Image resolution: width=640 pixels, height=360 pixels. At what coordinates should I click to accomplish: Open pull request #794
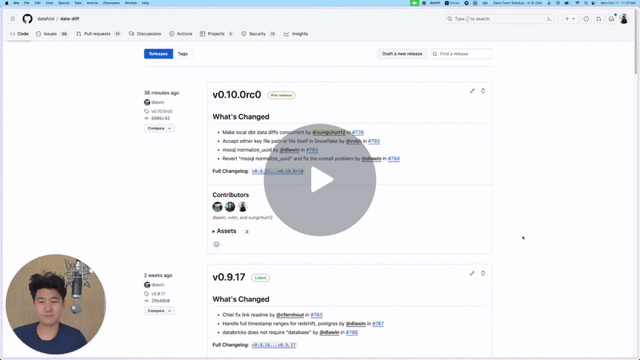tap(394, 159)
